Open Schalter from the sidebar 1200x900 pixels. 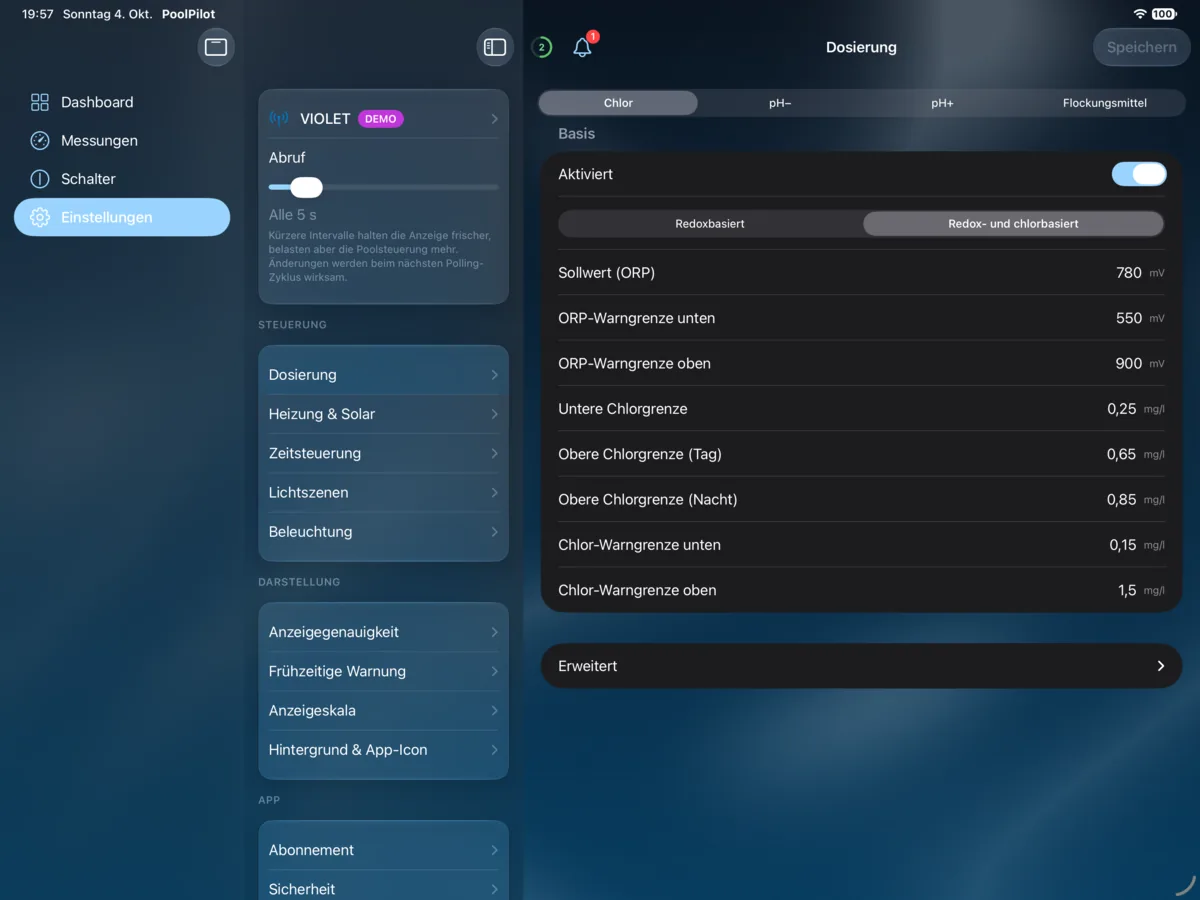pyautogui.click(x=122, y=179)
